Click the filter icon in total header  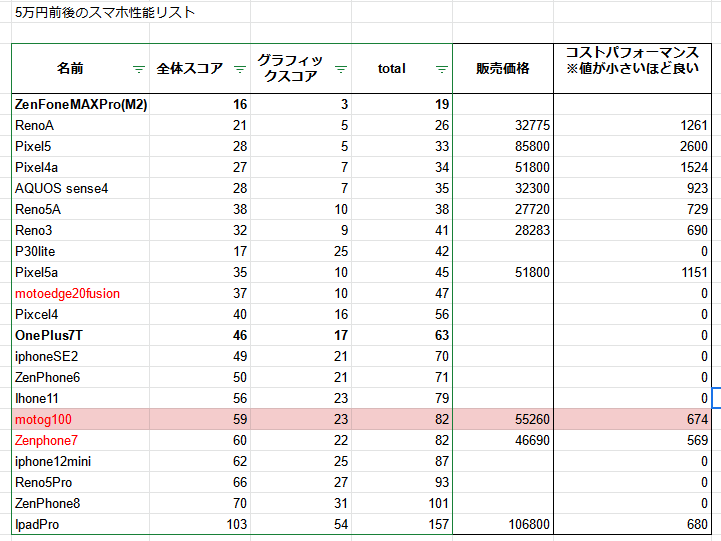point(442,69)
